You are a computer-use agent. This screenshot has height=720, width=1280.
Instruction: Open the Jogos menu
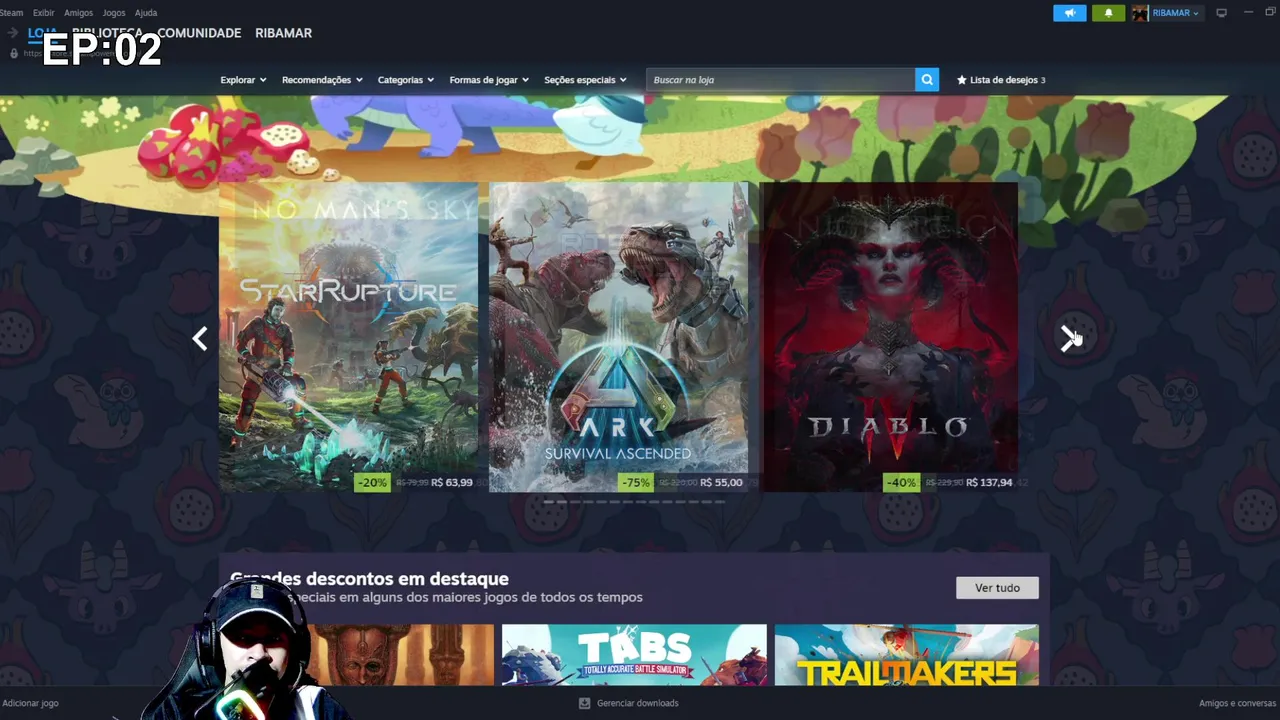[114, 13]
